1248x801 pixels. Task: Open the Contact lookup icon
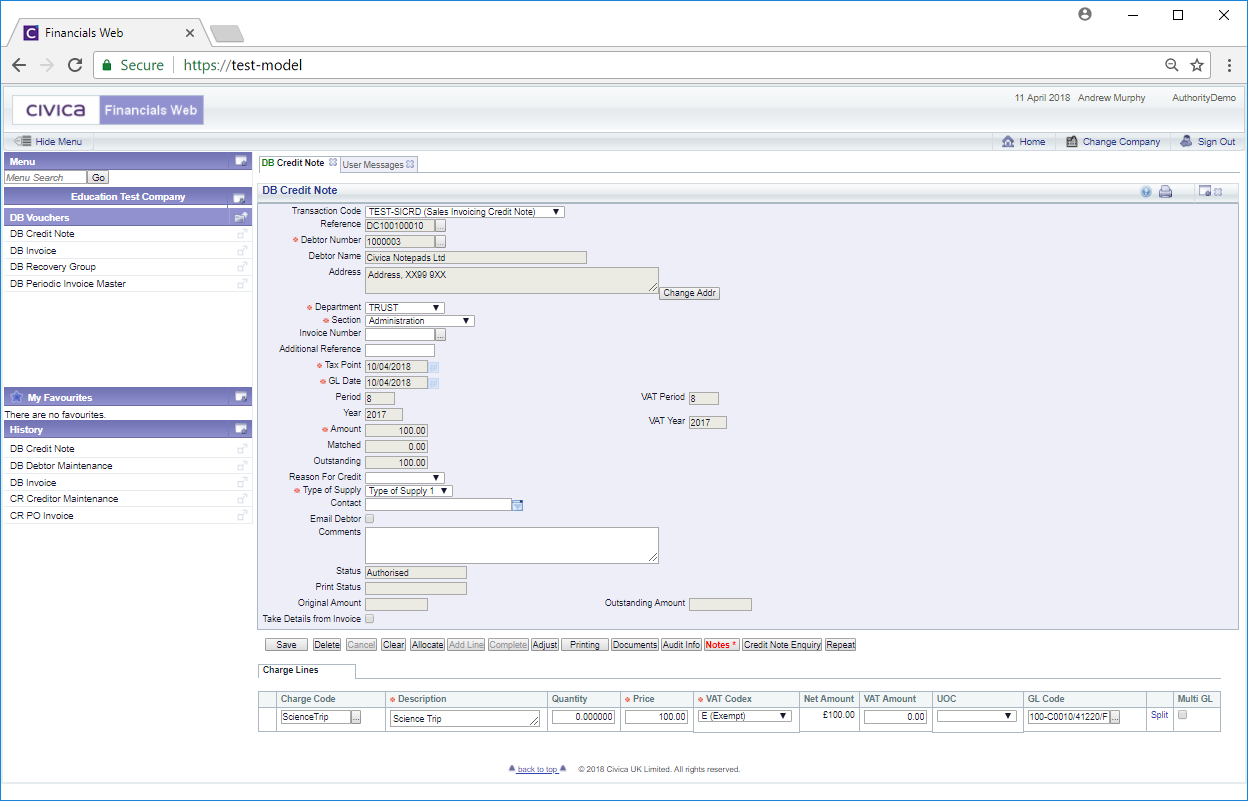click(517, 506)
